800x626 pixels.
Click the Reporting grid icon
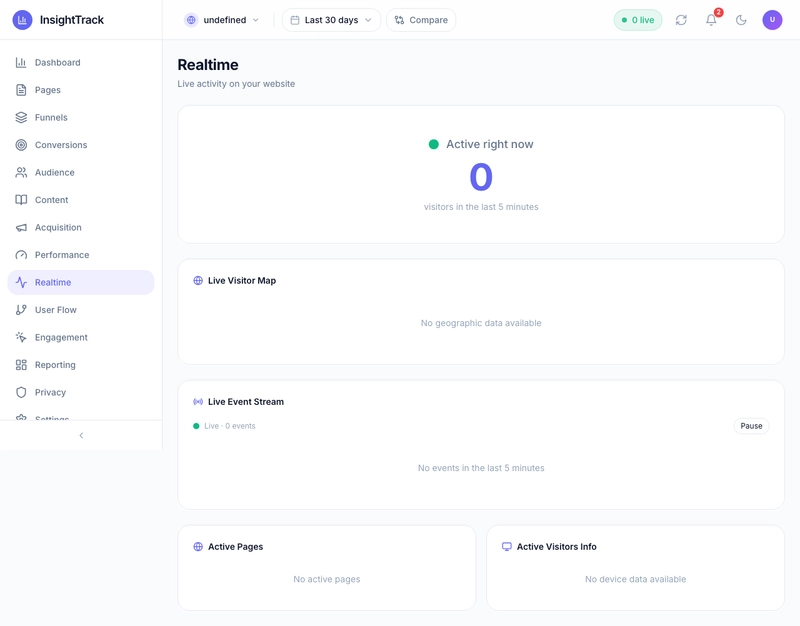(21, 365)
